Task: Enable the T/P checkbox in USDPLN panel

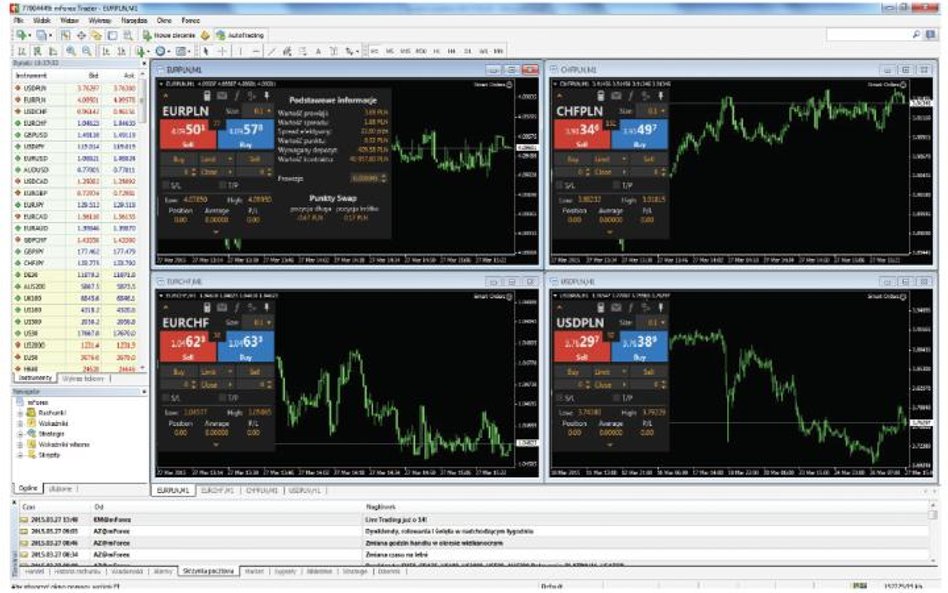Action: (615, 398)
